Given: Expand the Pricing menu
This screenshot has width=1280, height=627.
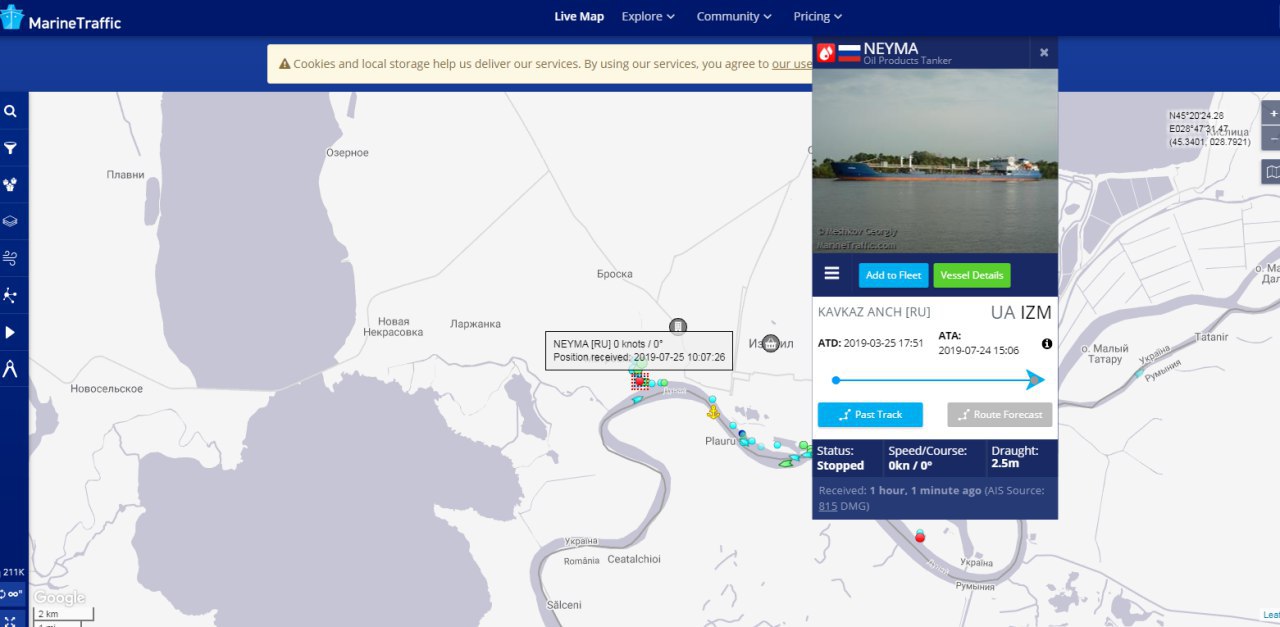Looking at the screenshot, I should click(817, 16).
